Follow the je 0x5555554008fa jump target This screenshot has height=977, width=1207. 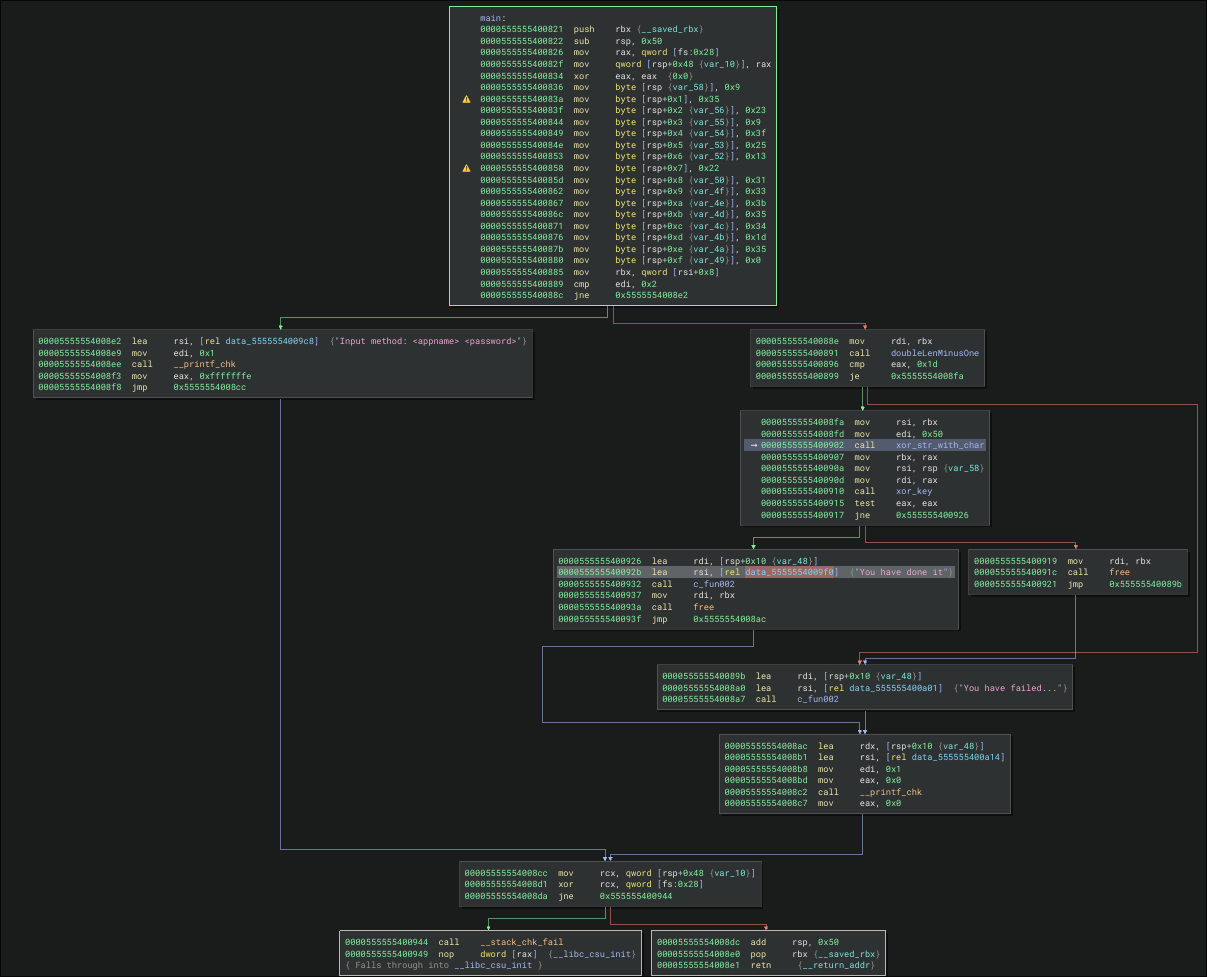click(927, 376)
